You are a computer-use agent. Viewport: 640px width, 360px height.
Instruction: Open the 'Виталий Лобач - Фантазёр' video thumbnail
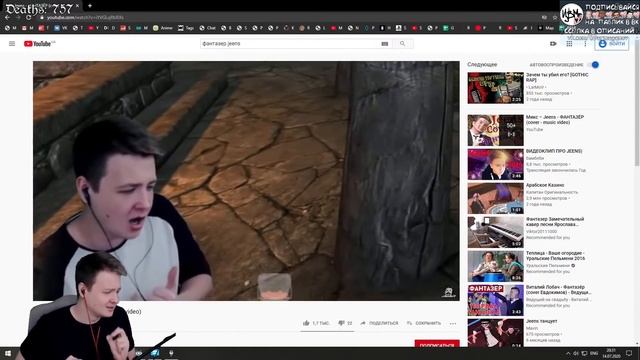point(495,300)
